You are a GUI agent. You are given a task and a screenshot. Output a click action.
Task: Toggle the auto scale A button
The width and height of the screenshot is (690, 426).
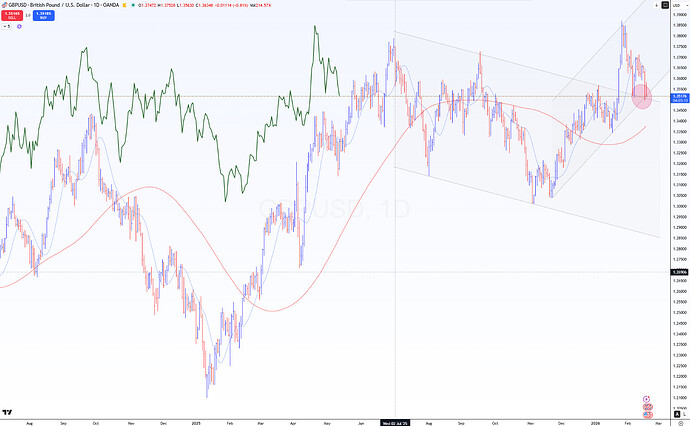coord(677,414)
